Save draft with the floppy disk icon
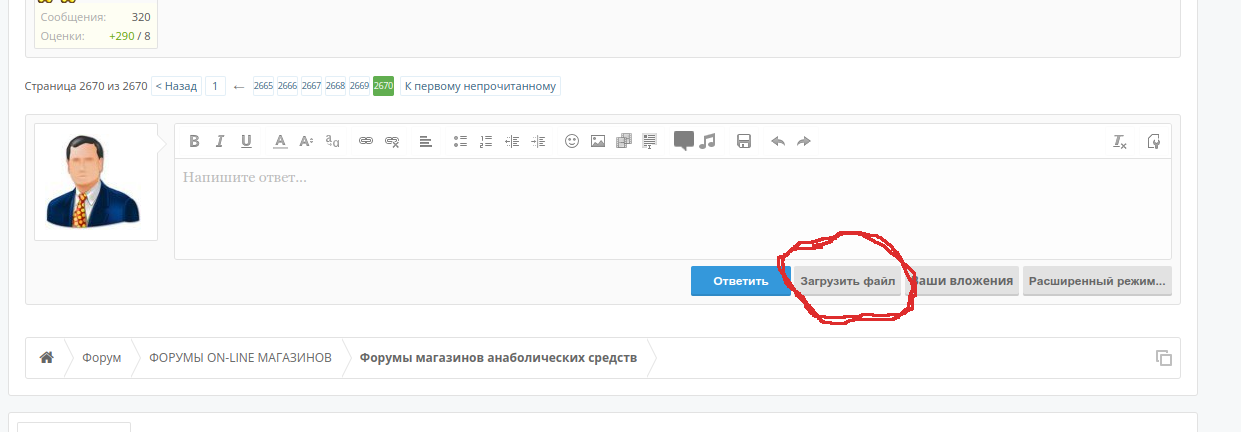Screen dimensions: 1241x432 coord(744,141)
